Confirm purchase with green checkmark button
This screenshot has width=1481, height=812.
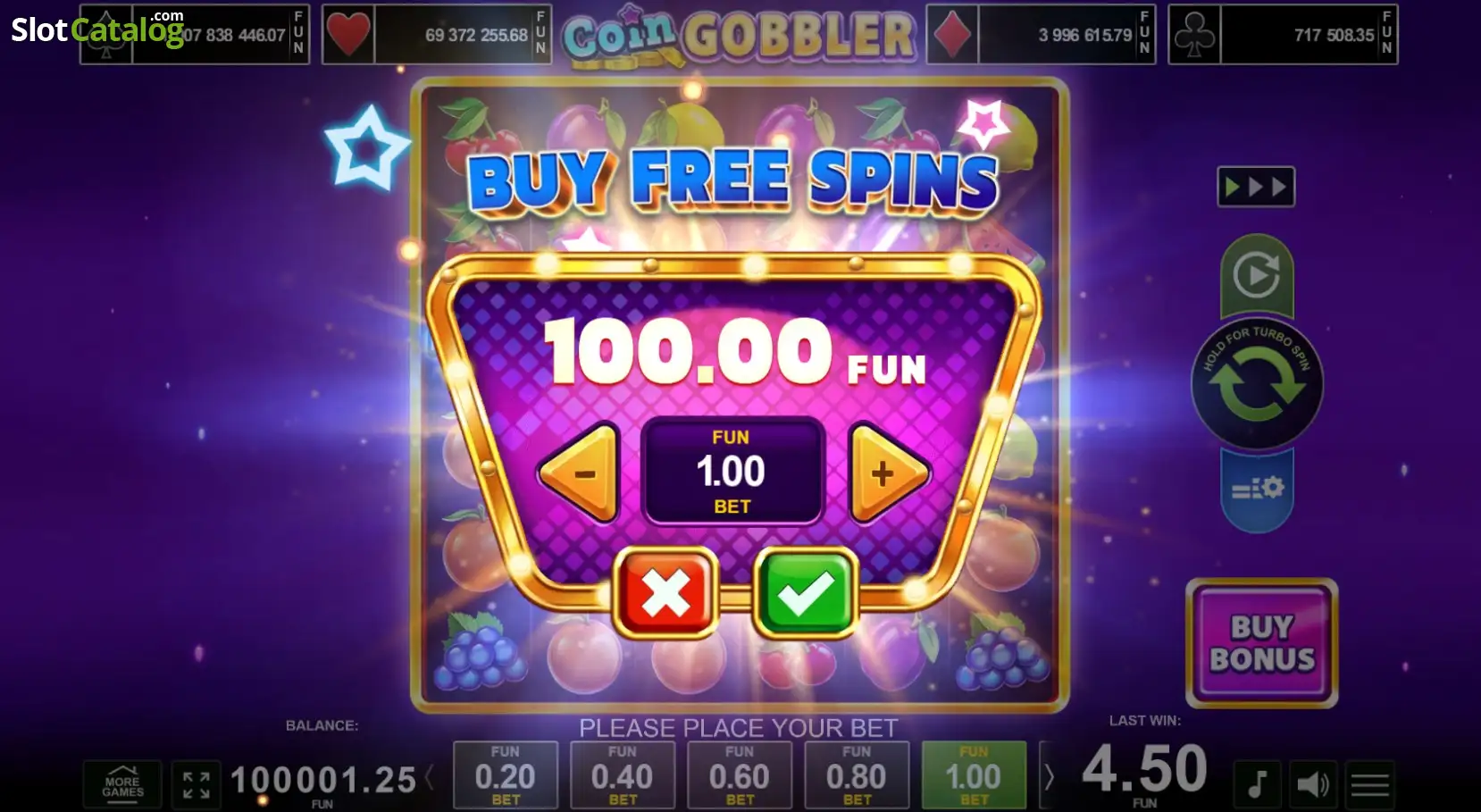806,592
